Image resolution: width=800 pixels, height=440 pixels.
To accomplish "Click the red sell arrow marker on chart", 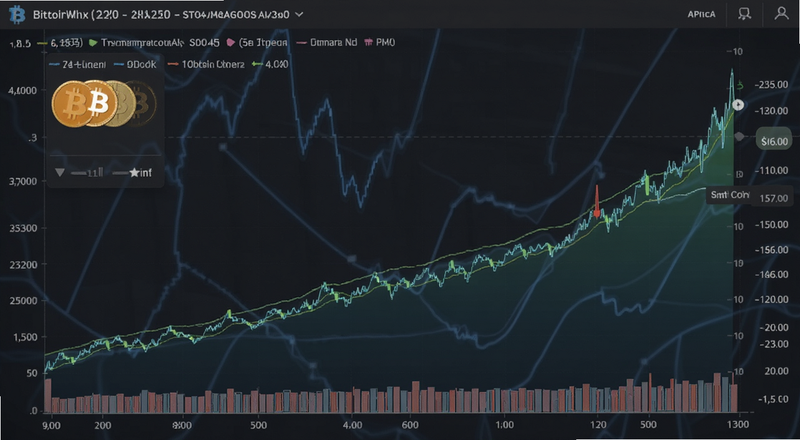I will point(596,201).
